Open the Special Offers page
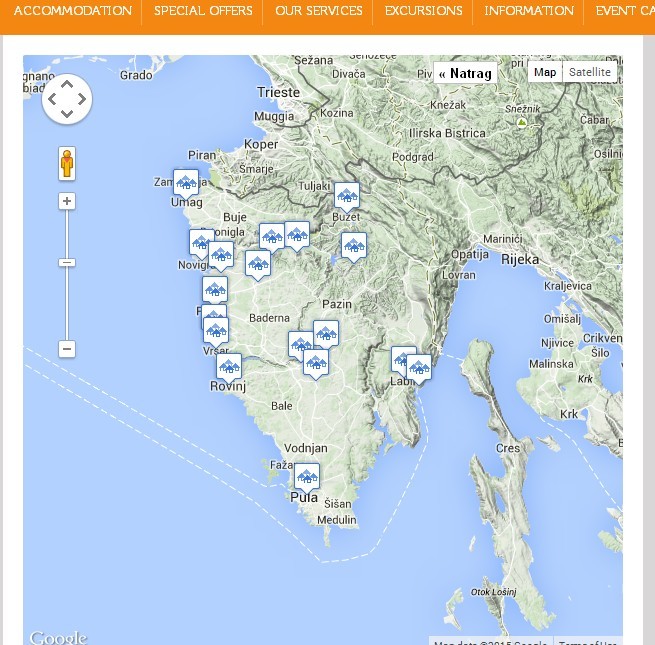The width and height of the screenshot is (655, 645). click(x=203, y=11)
